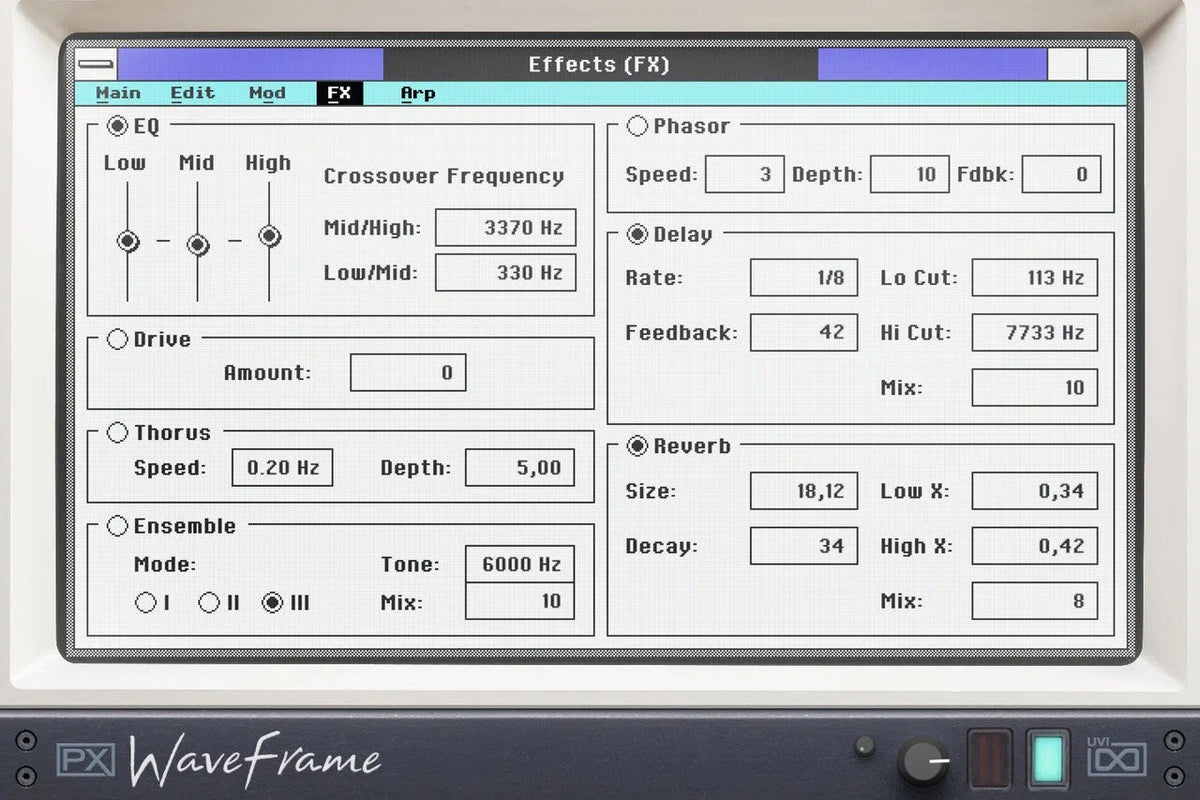Click the Phasor Depth value box
The width and height of the screenshot is (1200, 800).
coord(911,173)
